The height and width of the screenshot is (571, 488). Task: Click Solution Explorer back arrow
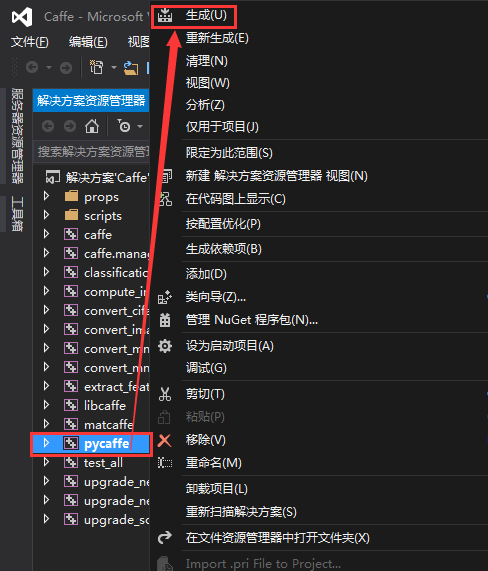(48, 126)
